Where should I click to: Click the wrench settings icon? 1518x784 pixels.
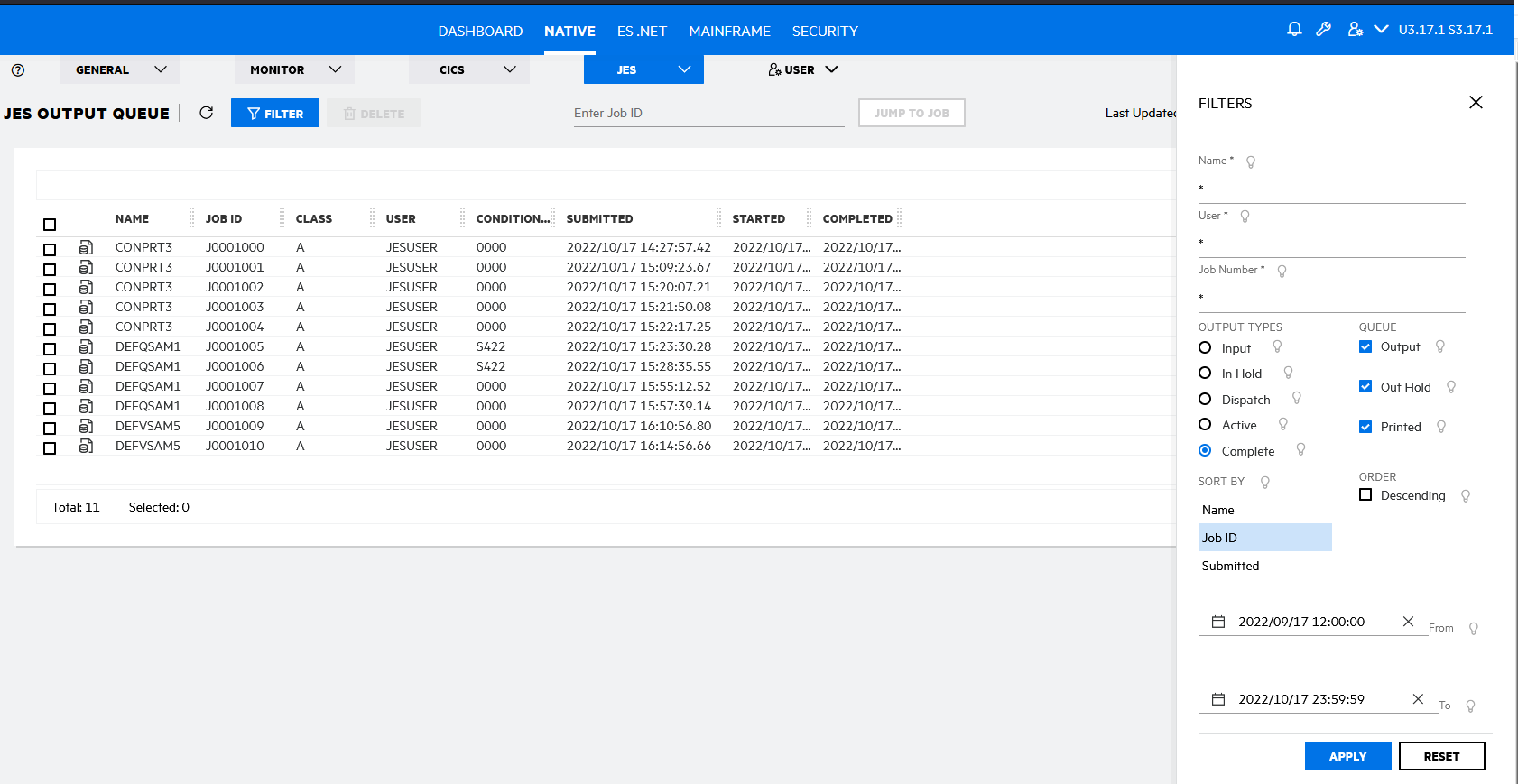coord(1324,29)
